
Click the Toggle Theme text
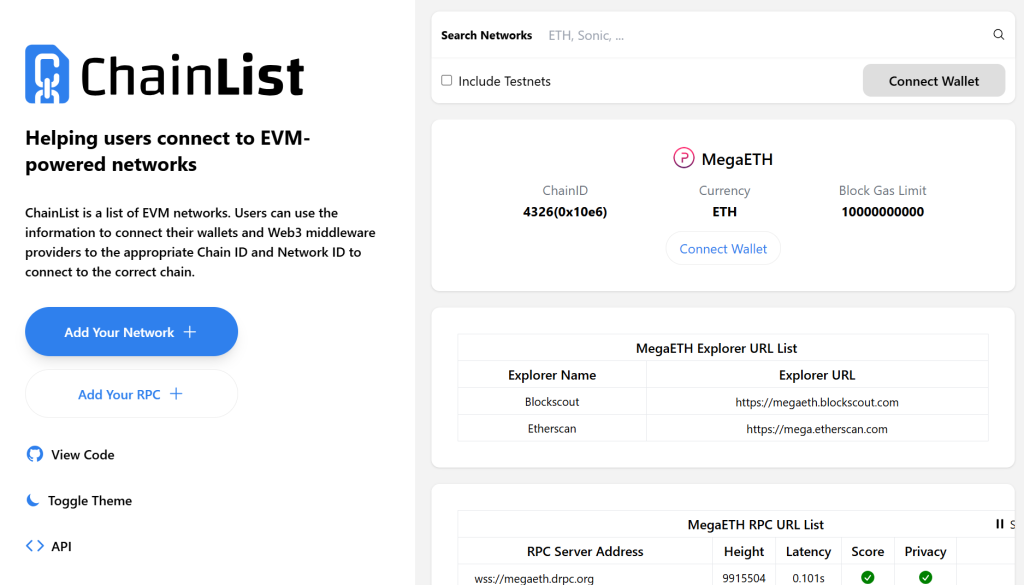point(90,501)
